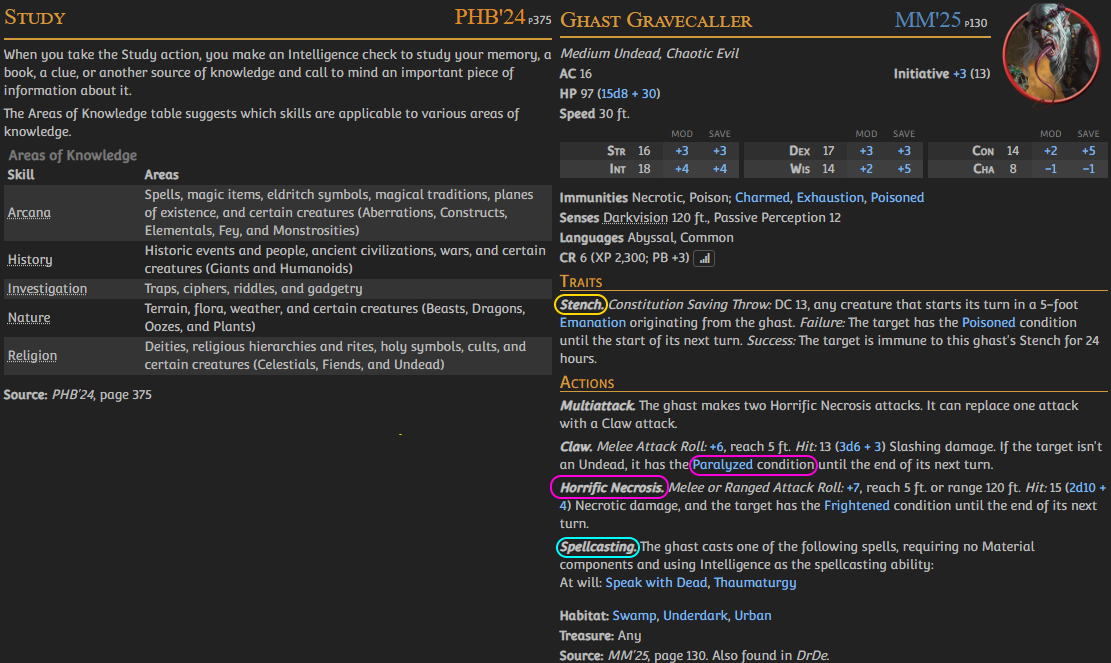
Task: Roll the Strength modifier +3
Action: coord(682,151)
